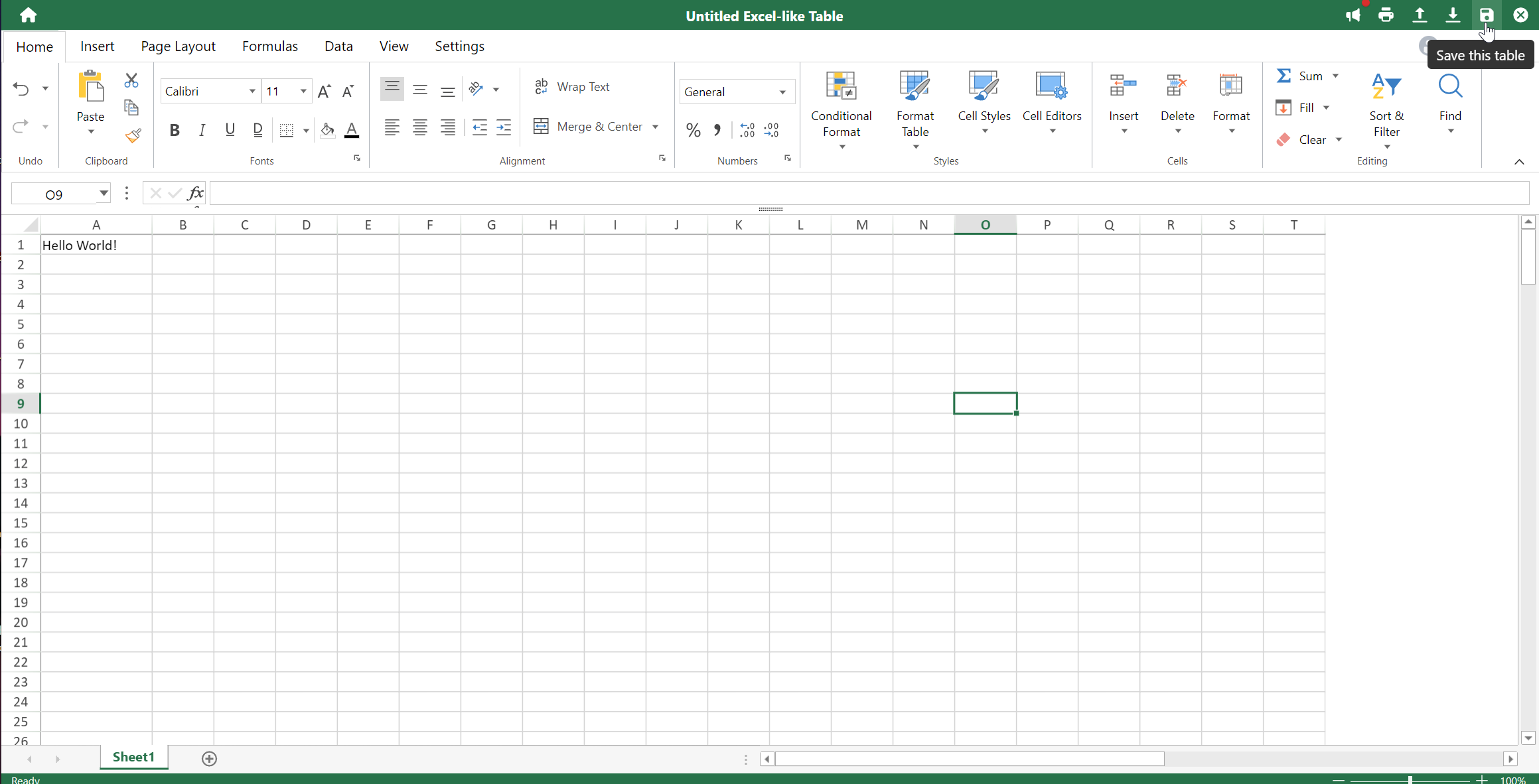Switch to the Formulas tab
The height and width of the screenshot is (784, 1539).
(269, 46)
